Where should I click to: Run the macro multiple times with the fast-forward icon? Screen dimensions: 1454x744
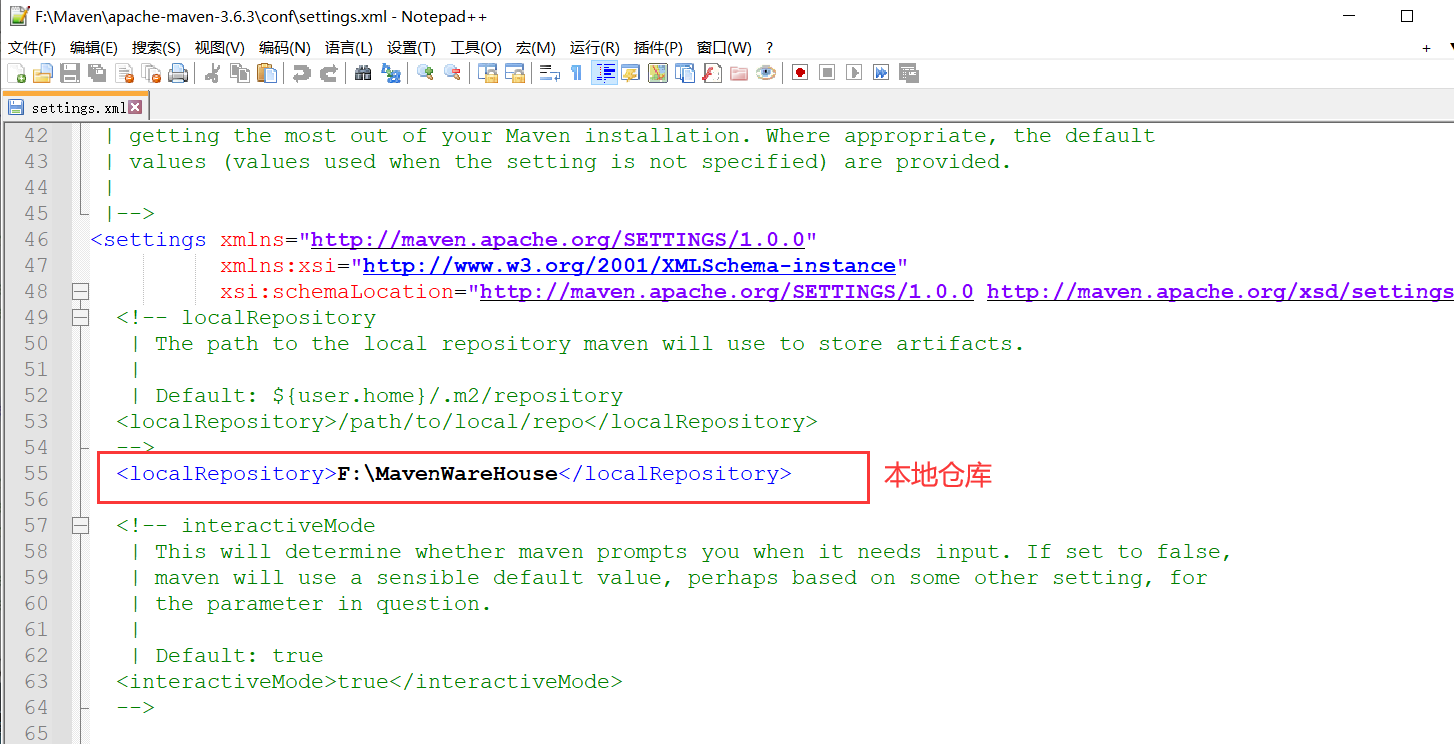pyautogui.click(x=881, y=73)
